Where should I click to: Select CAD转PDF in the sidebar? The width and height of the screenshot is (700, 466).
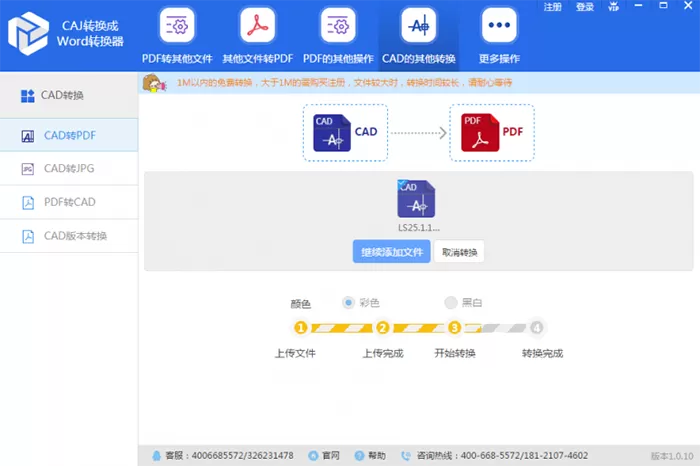point(69,135)
